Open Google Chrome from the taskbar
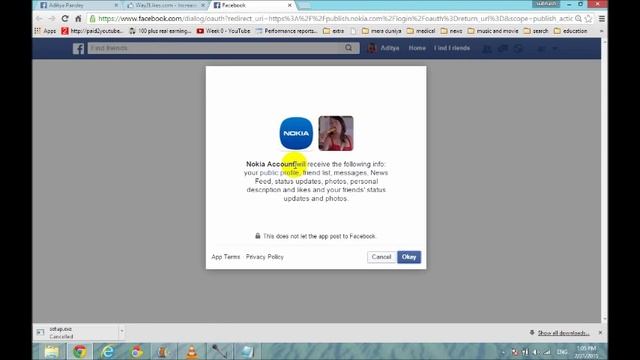This screenshot has height=360, width=640. [80, 351]
